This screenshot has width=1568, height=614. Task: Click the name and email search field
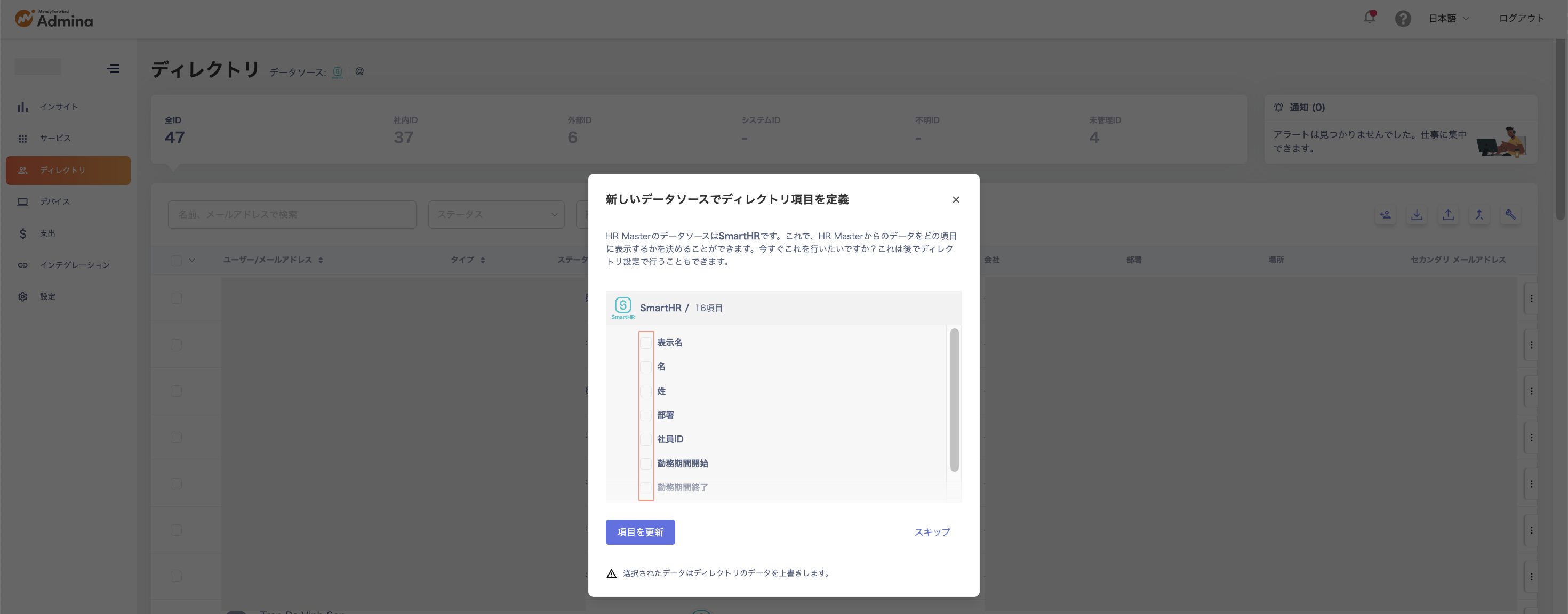(292, 214)
